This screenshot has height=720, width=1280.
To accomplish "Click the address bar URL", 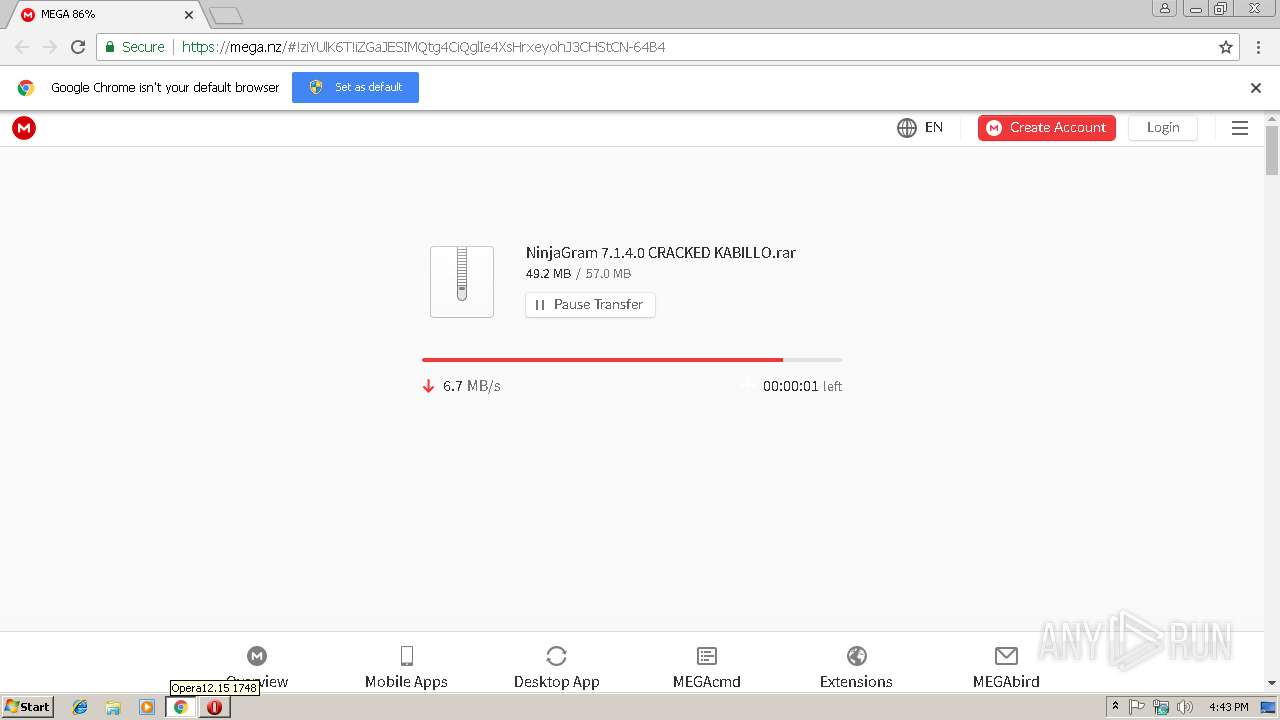I will [x=423, y=47].
